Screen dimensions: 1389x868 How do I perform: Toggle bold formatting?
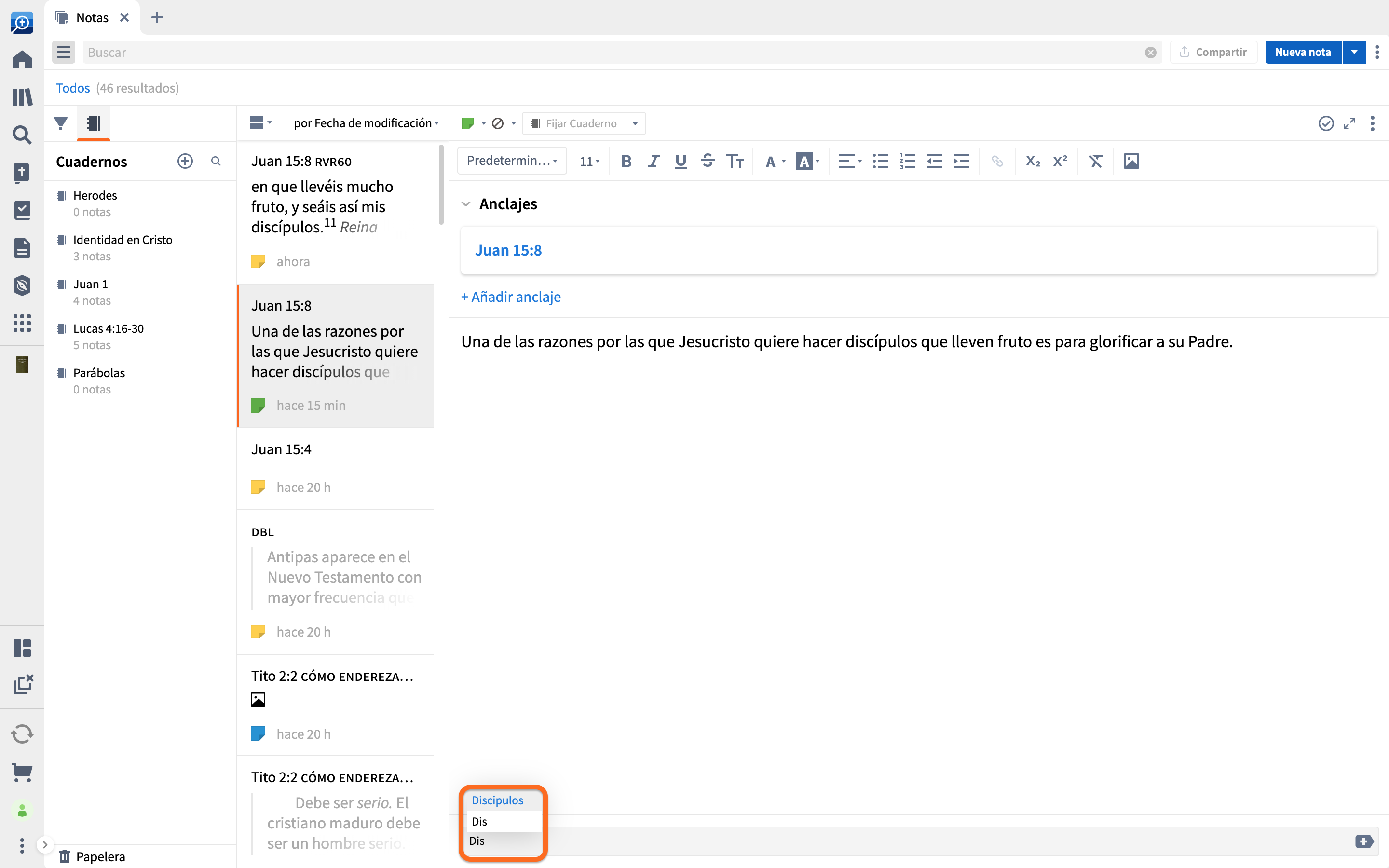click(626, 162)
